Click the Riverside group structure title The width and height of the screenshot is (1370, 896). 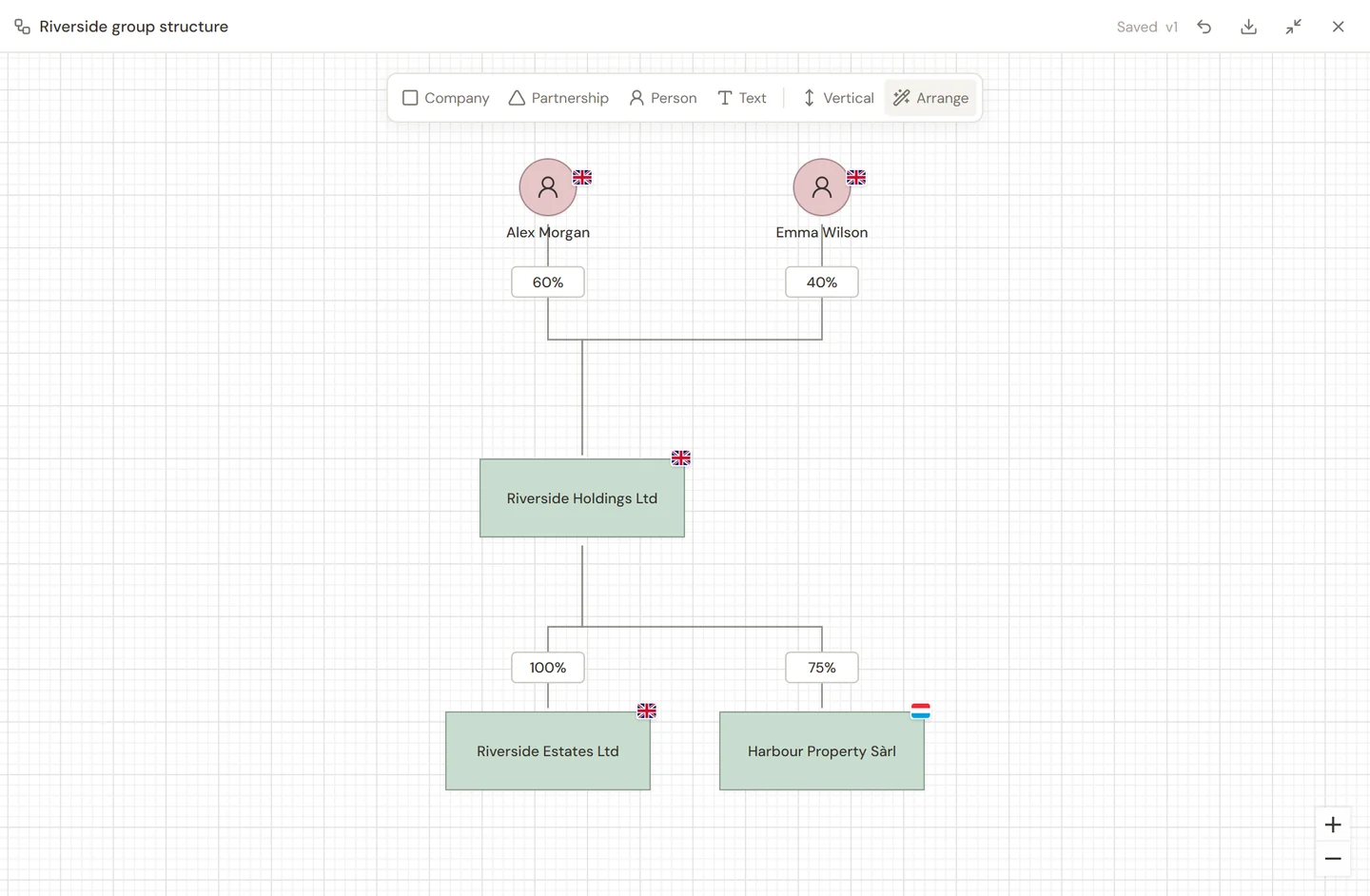point(134,27)
